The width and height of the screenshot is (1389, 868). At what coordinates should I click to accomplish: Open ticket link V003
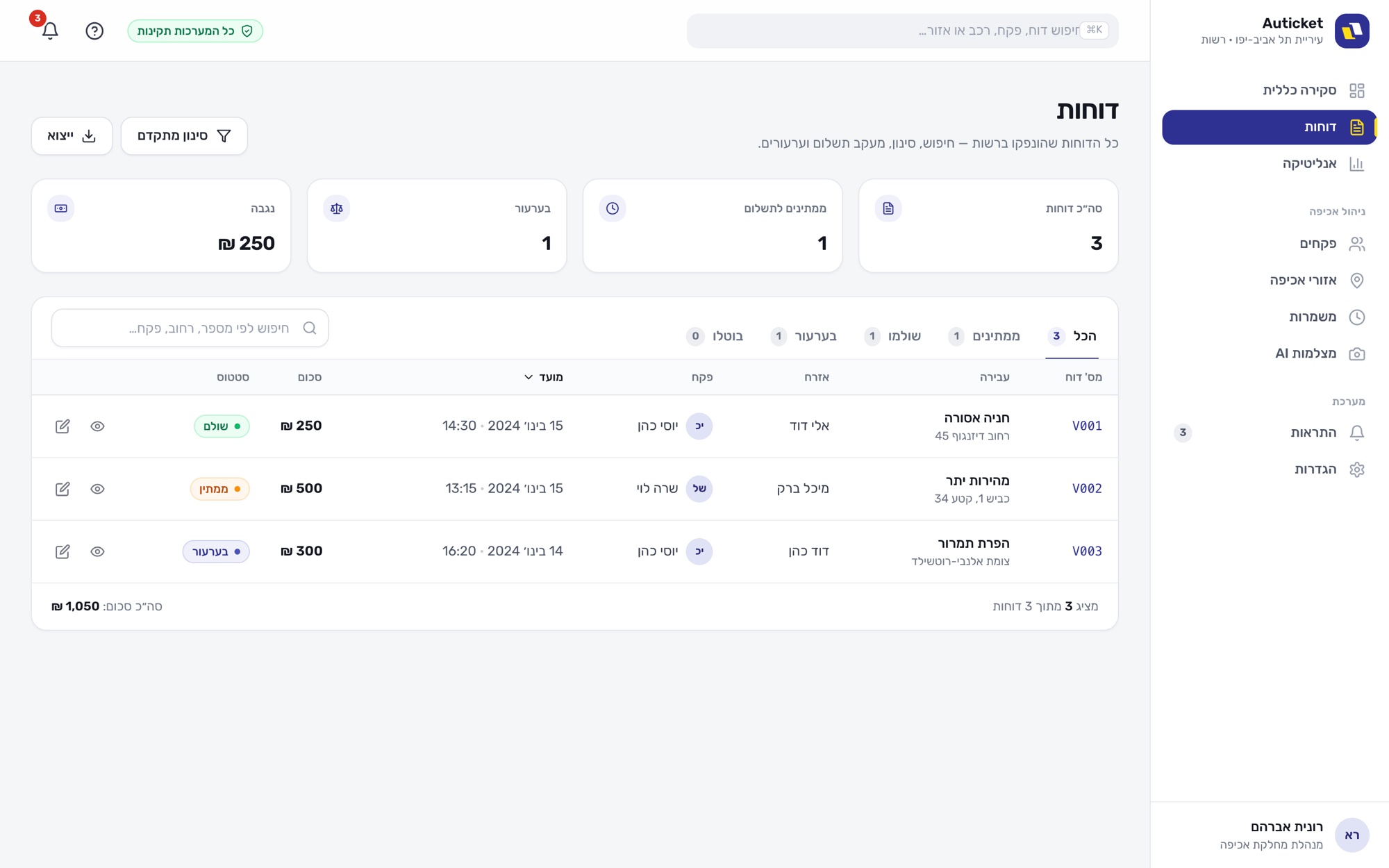(x=1087, y=551)
